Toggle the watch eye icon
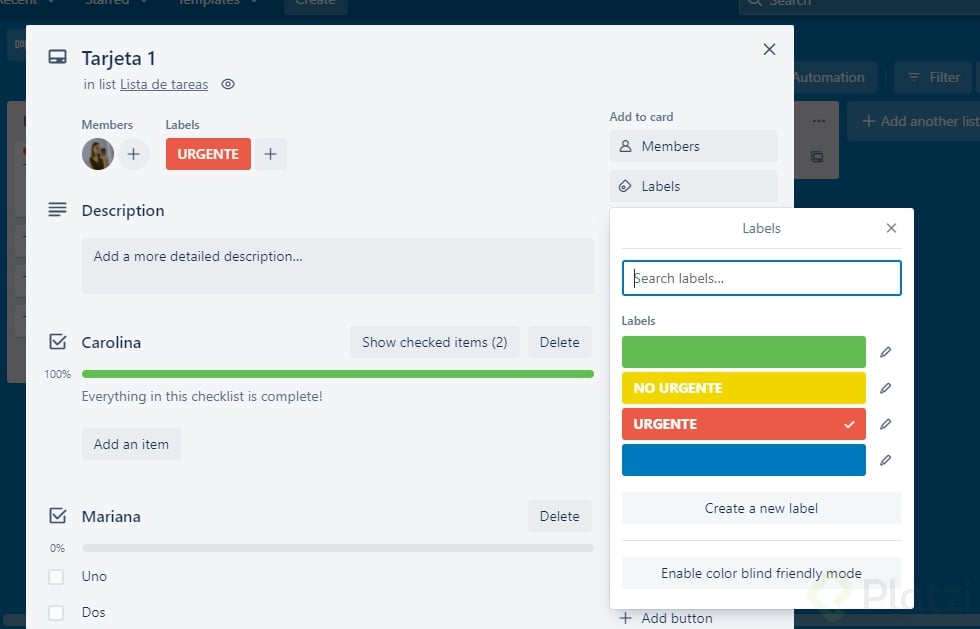The image size is (980, 629). pos(228,85)
